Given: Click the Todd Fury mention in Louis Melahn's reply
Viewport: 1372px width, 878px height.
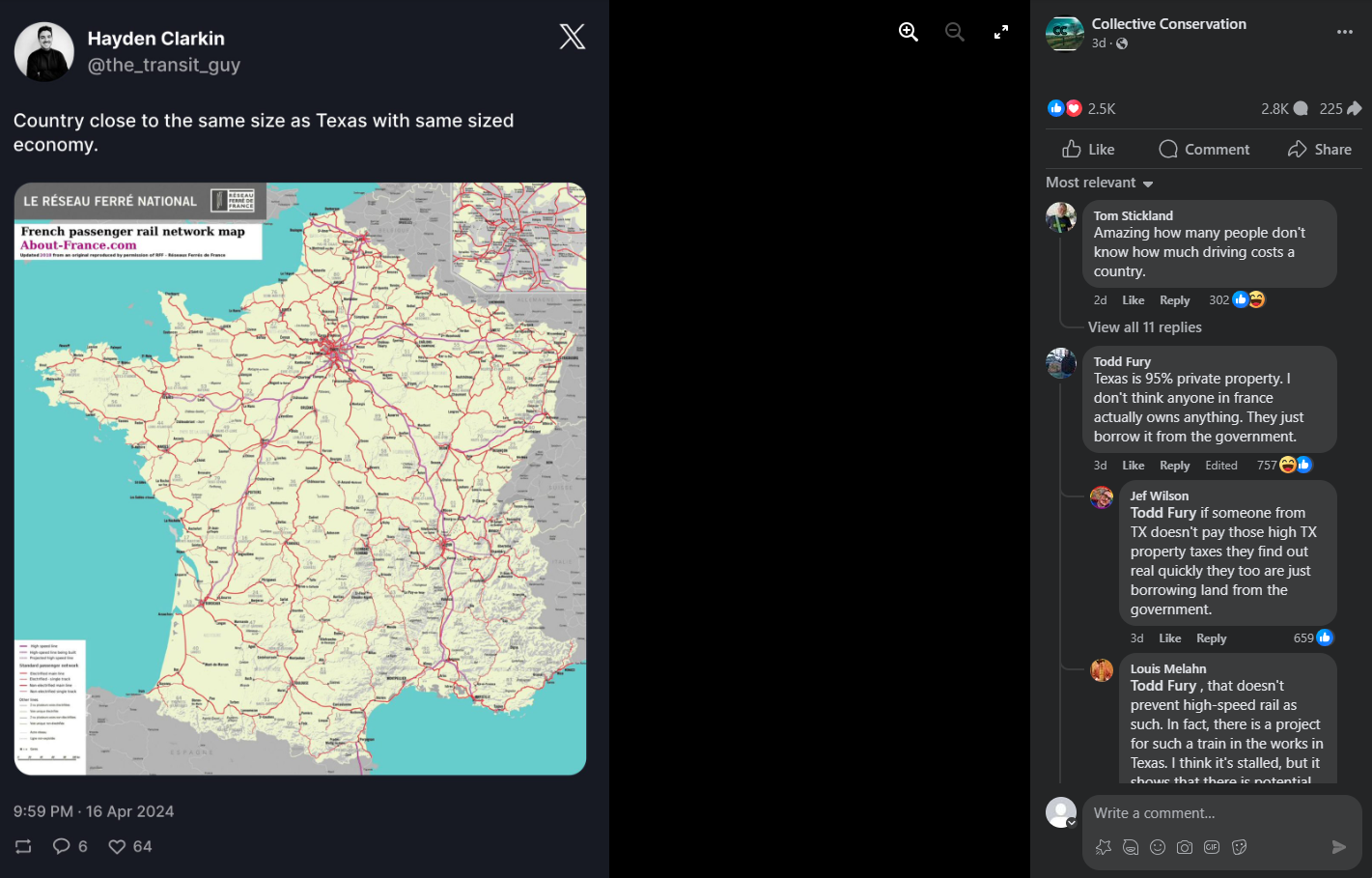Looking at the screenshot, I should pos(1163,686).
